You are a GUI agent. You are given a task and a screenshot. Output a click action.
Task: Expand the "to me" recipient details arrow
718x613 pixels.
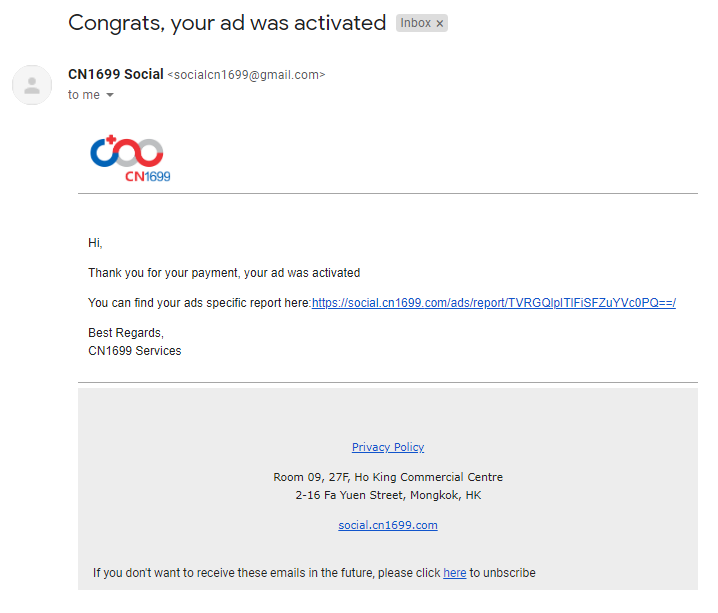point(110,95)
